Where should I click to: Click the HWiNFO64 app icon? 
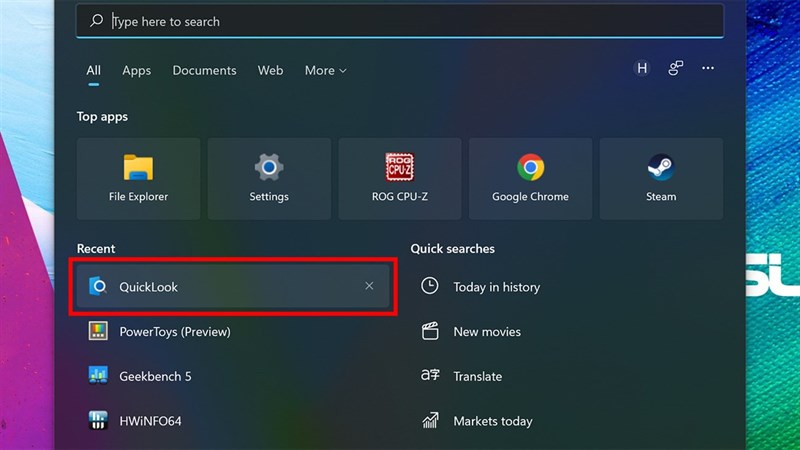click(x=98, y=420)
